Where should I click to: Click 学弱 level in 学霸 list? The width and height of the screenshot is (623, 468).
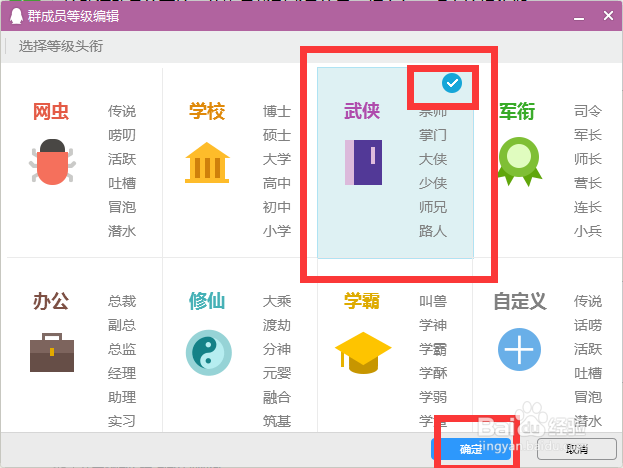[x=433, y=397]
